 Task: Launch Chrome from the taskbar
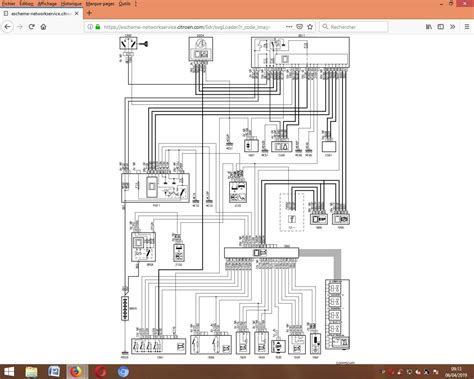[123, 372]
